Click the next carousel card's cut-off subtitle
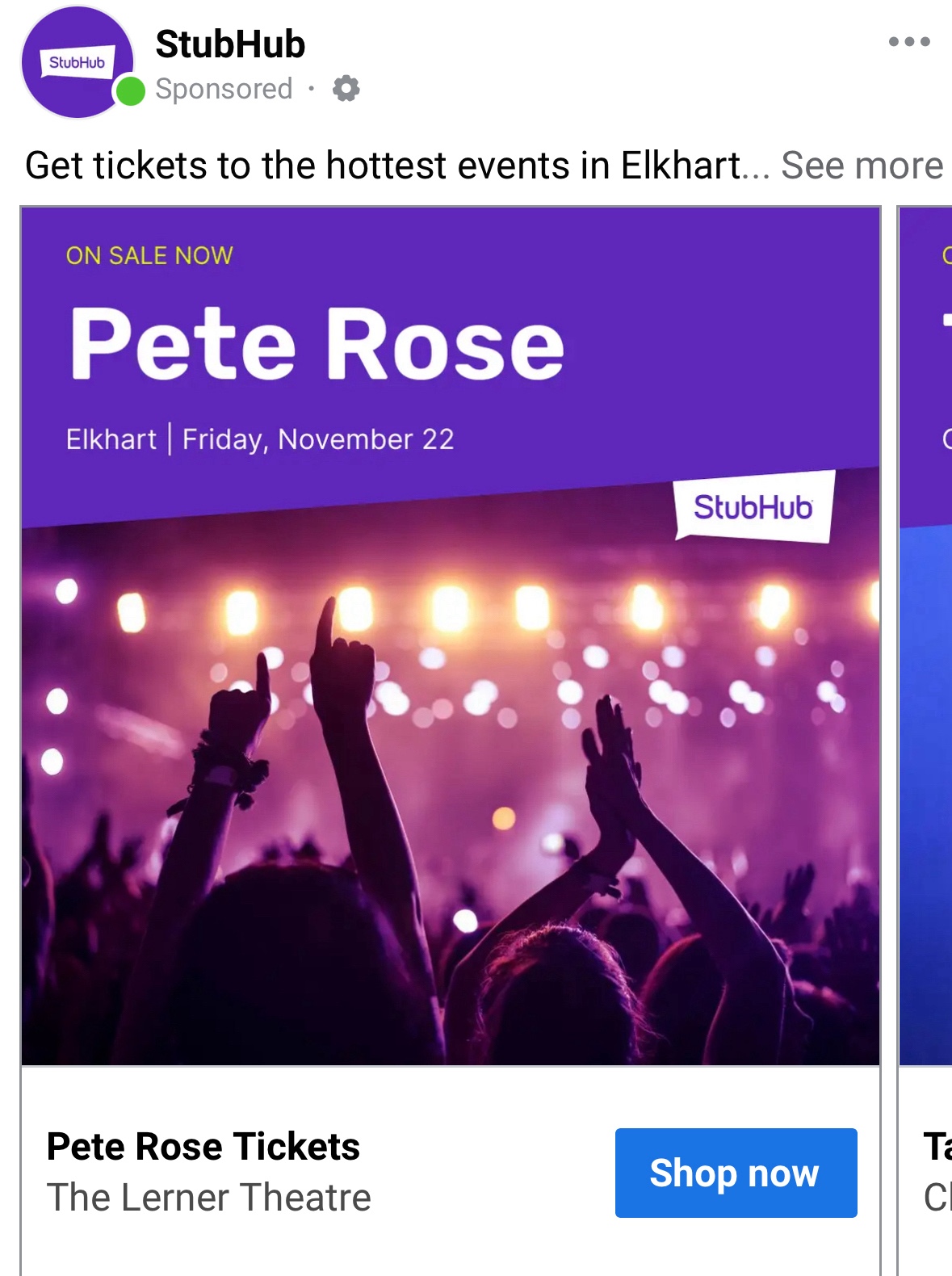Viewport: 952px width, 1276px height. (937, 1197)
